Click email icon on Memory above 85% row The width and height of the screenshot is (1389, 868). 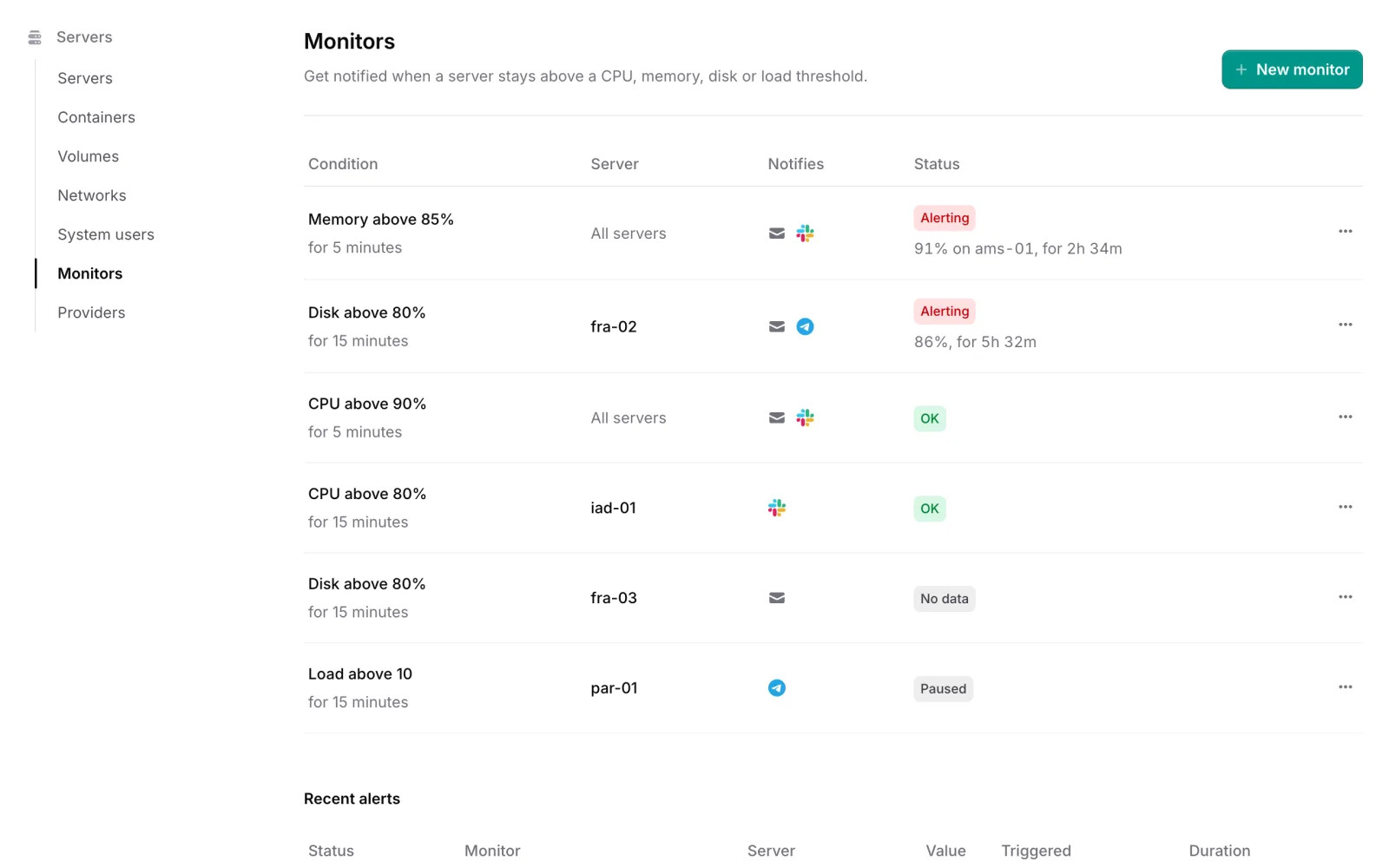[x=777, y=233]
